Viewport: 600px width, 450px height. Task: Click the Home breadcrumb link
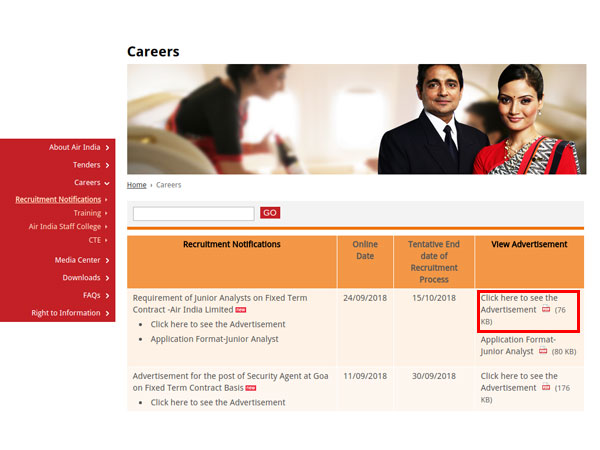click(x=137, y=185)
